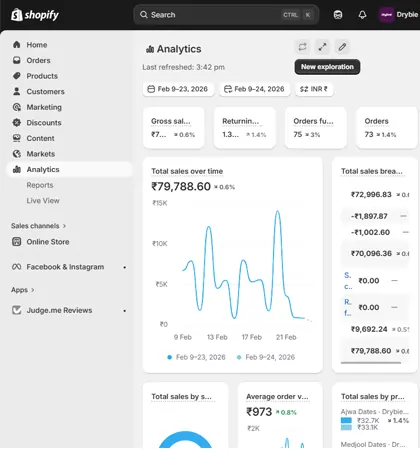
Task: Open the Marketing target icon
Action: (17, 107)
